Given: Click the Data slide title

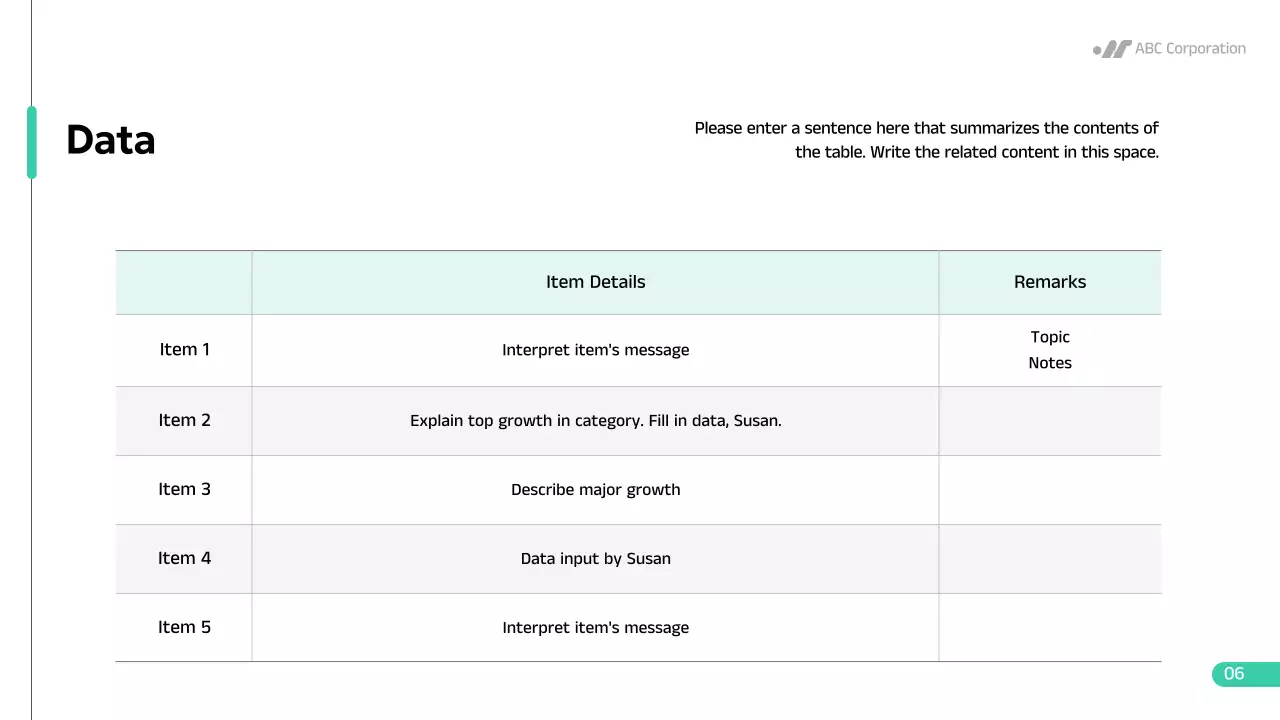Looking at the screenshot, I should click(x=111, y=140).
